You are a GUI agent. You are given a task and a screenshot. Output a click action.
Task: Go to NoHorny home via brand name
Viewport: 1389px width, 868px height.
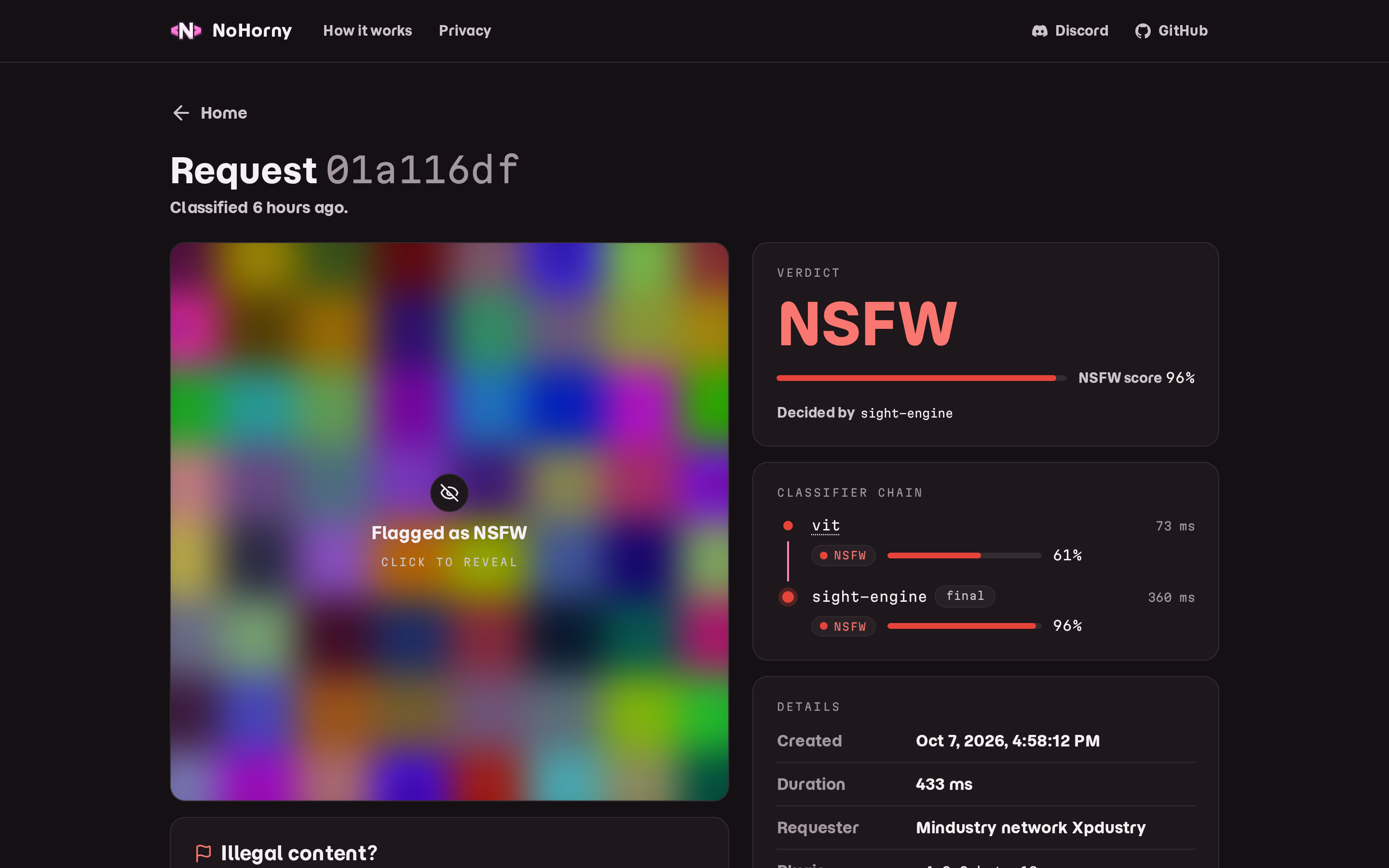(x=252, y=30)
